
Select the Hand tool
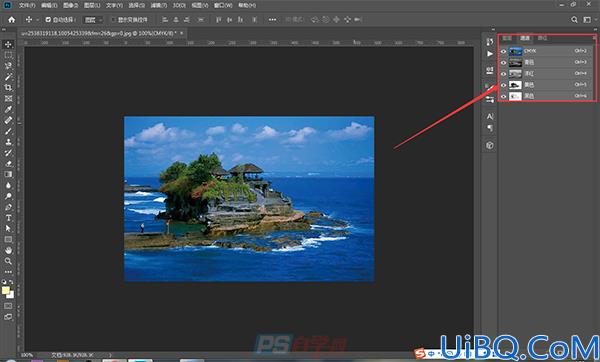click(8, 250)
